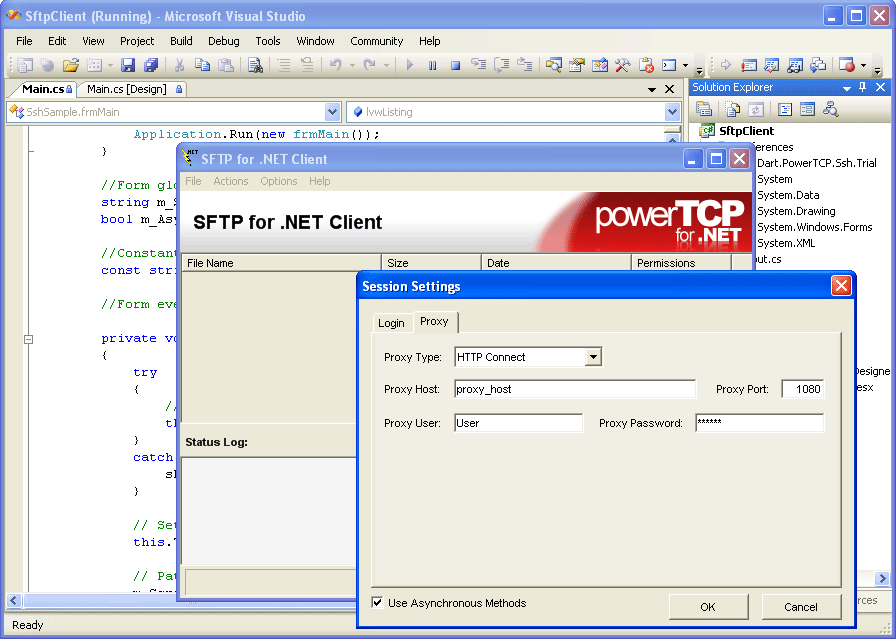This screenshot has height=639, width=896.
Task: Click the Step Over icon
Action: [501, 65]
